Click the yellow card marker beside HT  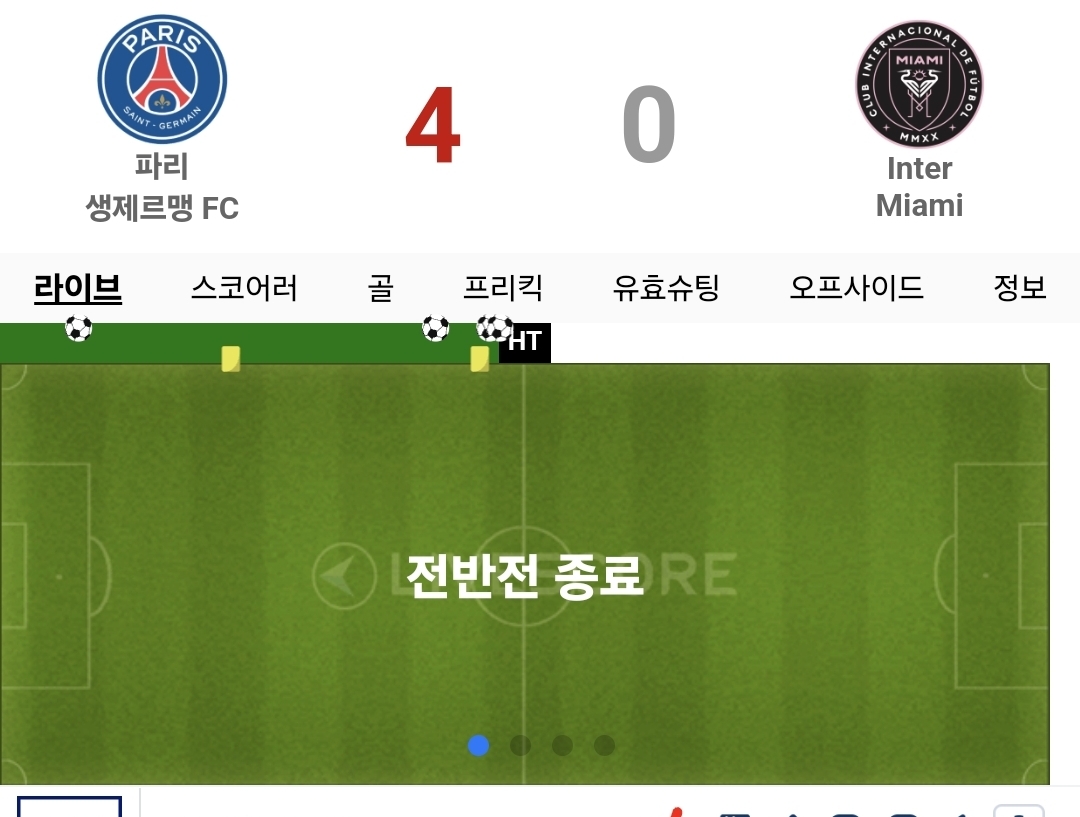click(x=479, y=359)
